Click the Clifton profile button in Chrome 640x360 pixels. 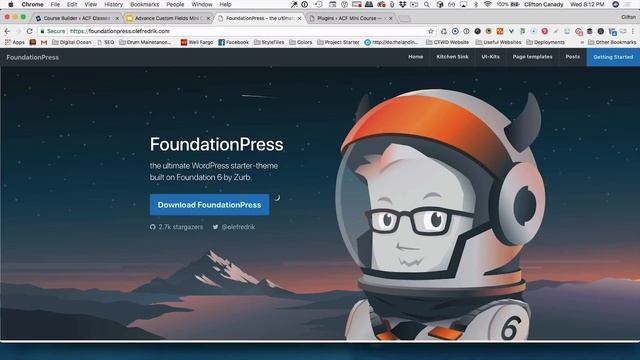click(x=629, y=17)
